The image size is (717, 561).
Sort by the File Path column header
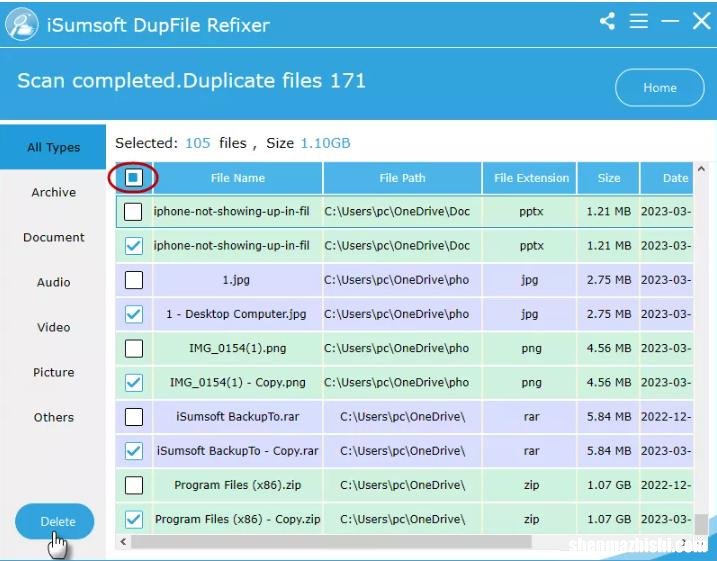tap(402, 178)
